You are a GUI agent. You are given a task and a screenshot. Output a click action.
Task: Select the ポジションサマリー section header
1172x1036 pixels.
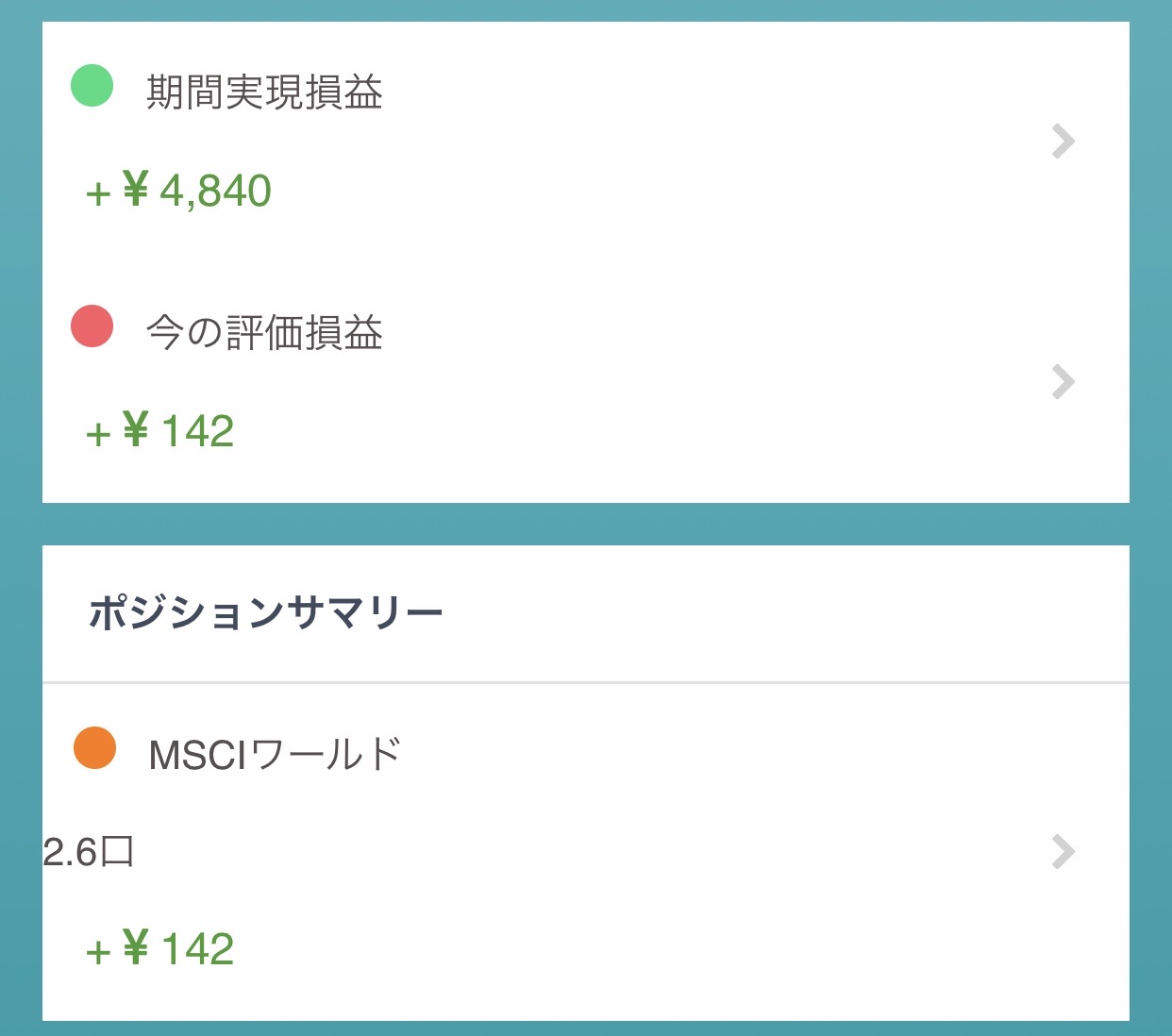pyautogui.click(x=266, y=613)
